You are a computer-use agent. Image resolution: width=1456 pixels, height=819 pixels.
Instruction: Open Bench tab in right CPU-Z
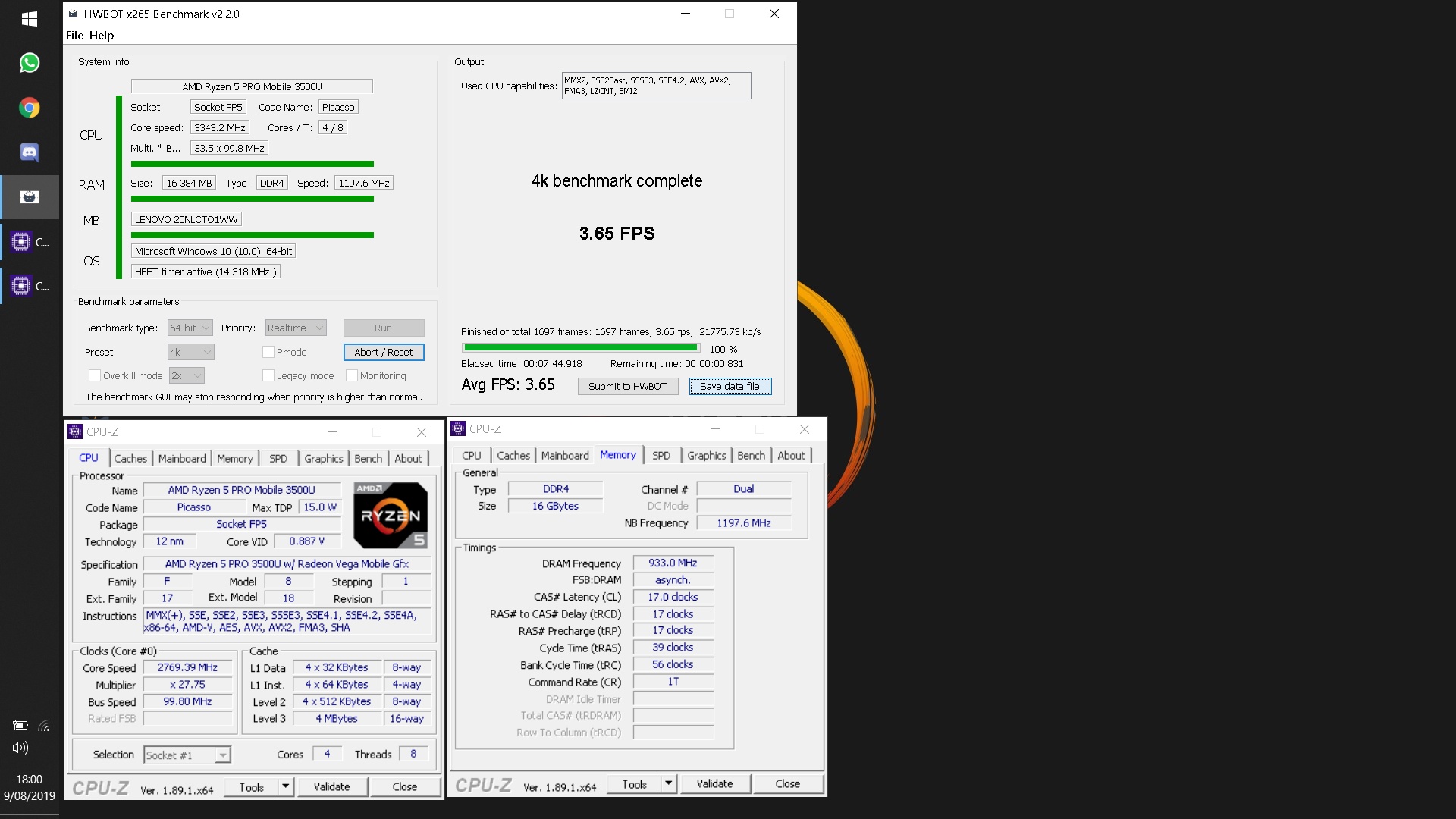pos(752,455)
